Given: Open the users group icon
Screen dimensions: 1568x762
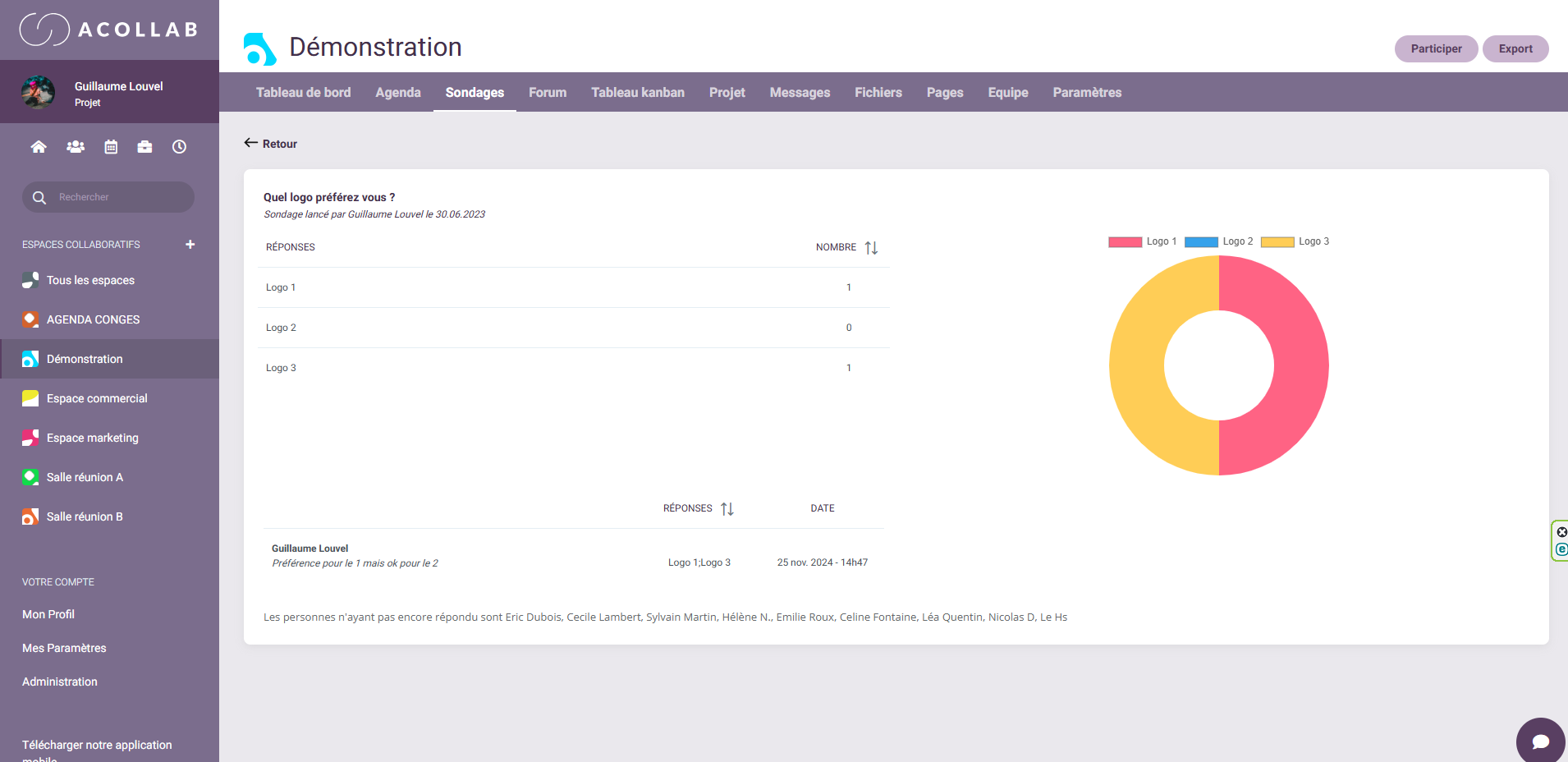Looking at the screenshot, I should tap(76, 147).
